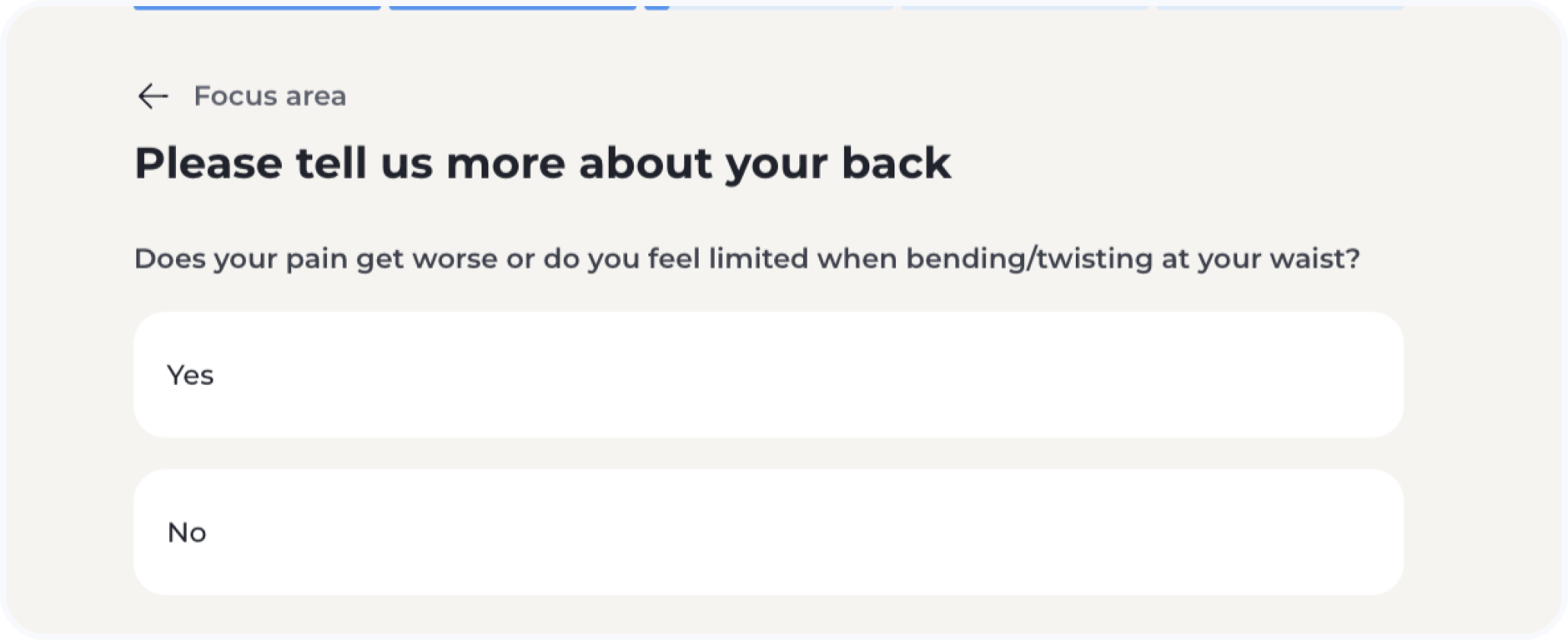The height and width of the screenshot is (640, 1568).
Task: Click the last progress bar segment
Action: (1280, 6)
